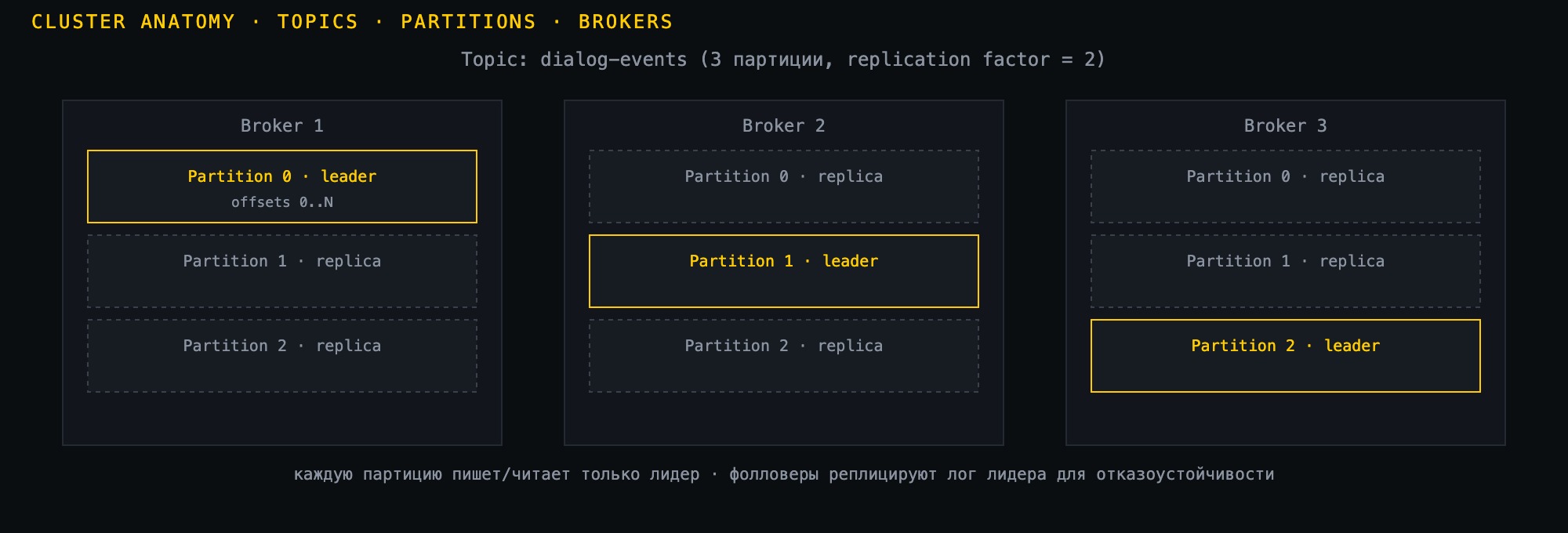Click the Broker 2 heading

pyautogui.click(x=784, y=125)
